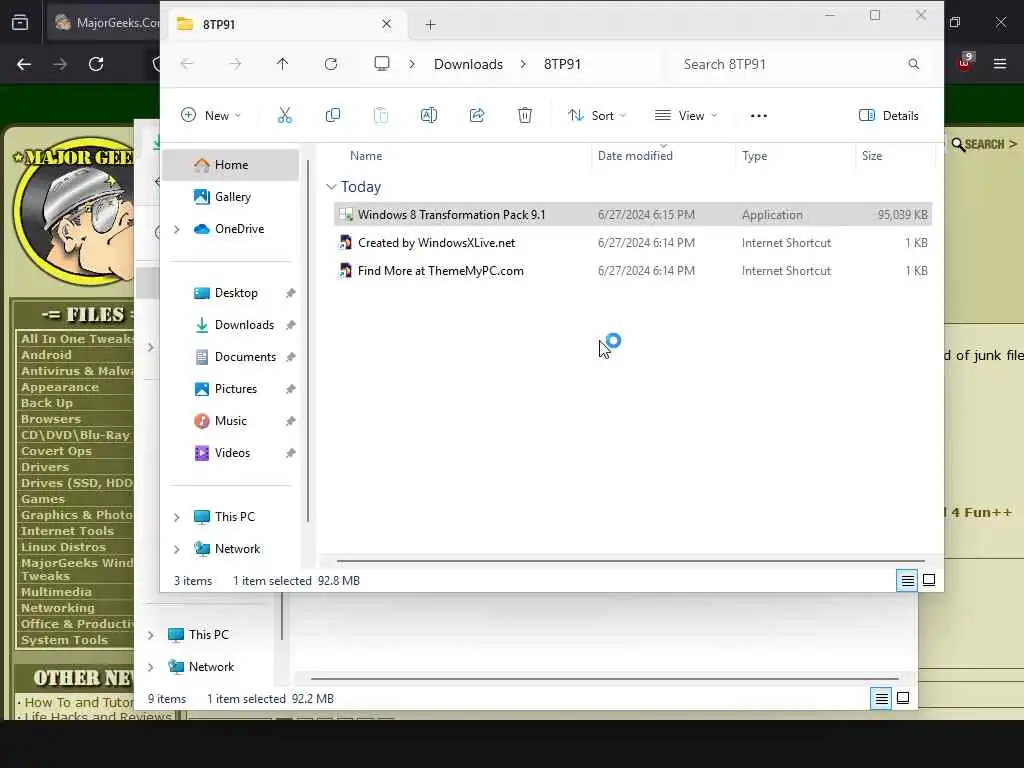Image resolution: width=1024 pixels, height=768 pixels.
Task: Open Covert Ops category on MajorGeeks
Action: [x=56, y=451]
